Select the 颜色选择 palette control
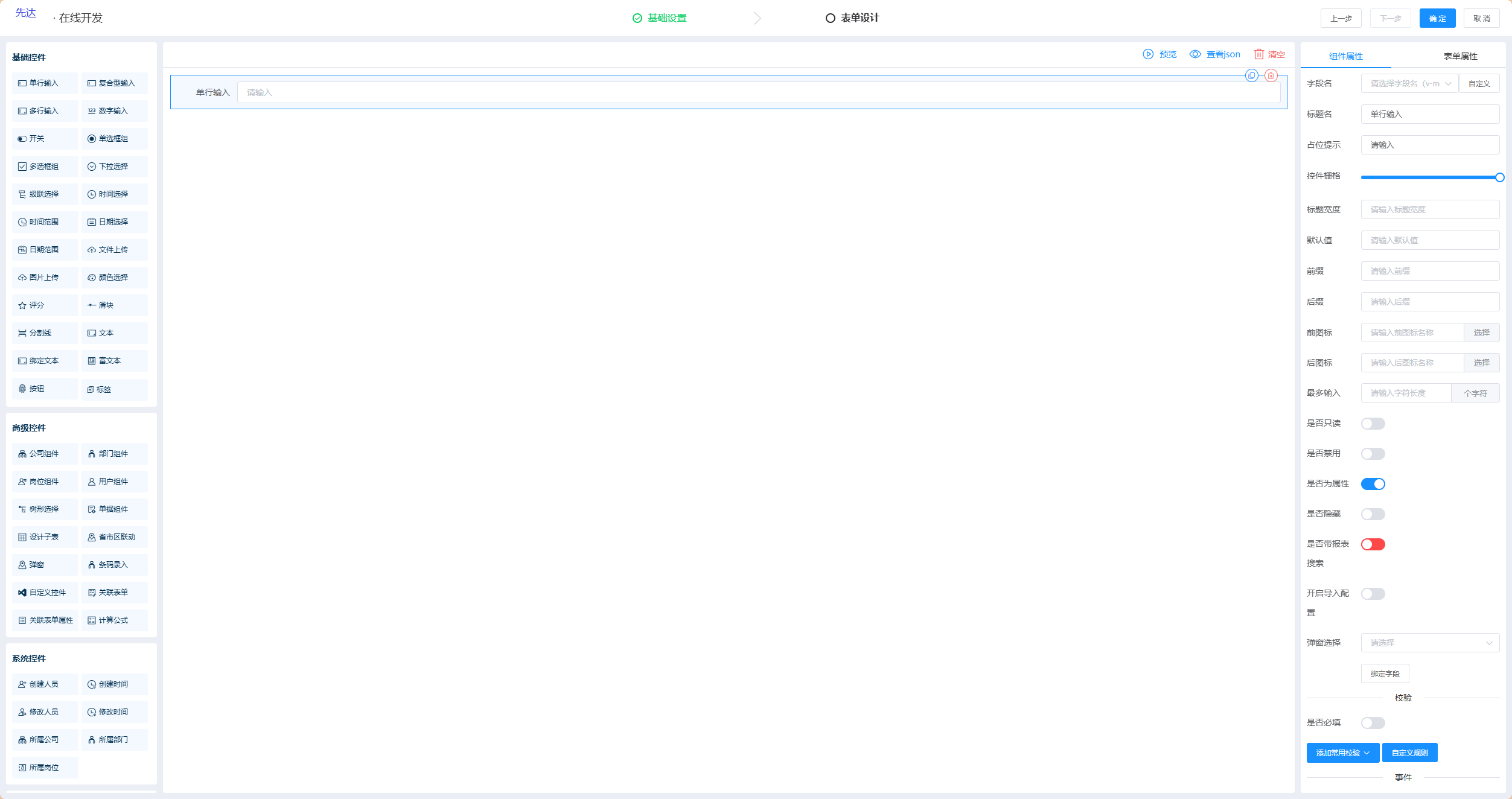Image resolution: width=1512 pixels, height=799 pixels. (114, 278)
